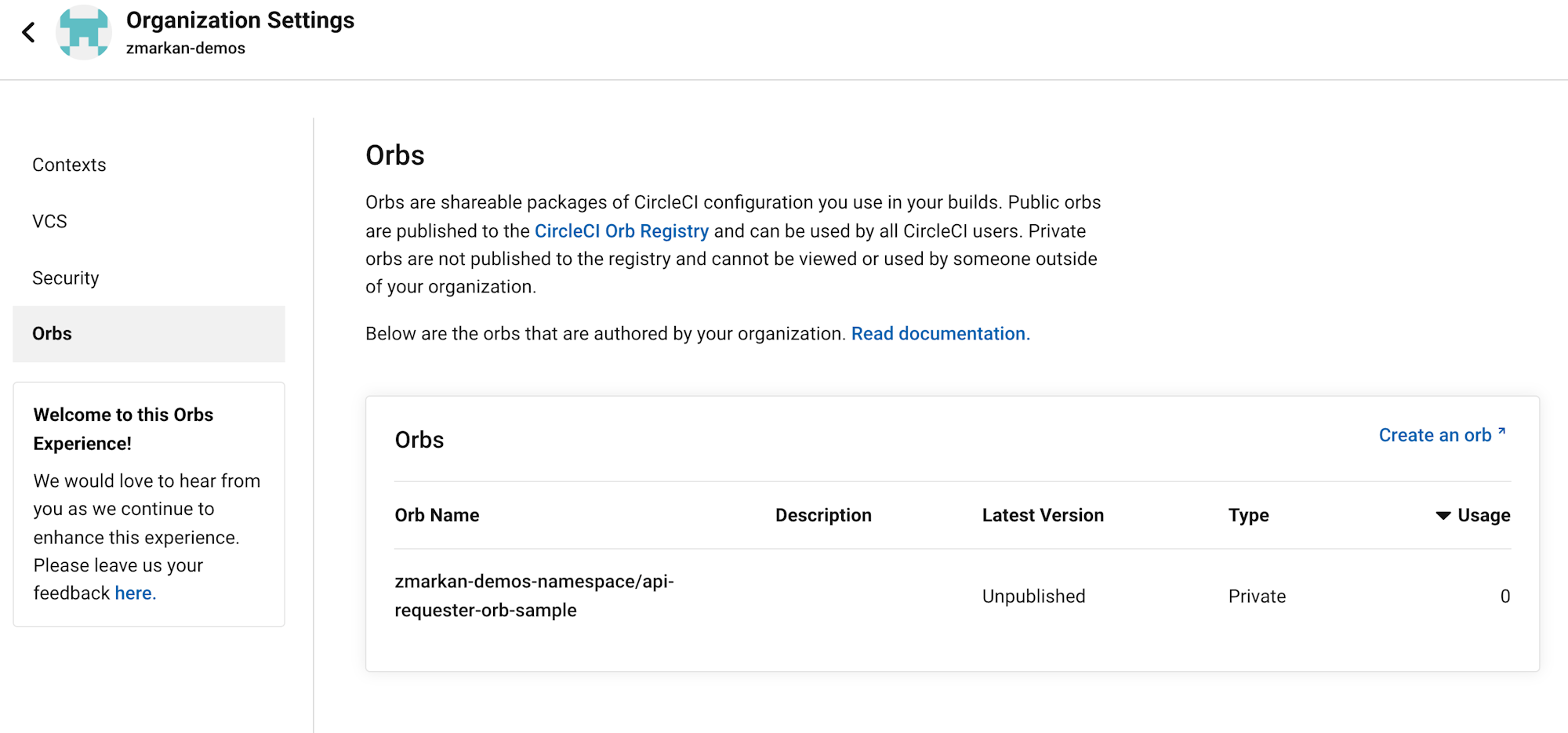Click the Welcome to this Orbs Experience heading
1568x733 pixels.
click(123, 429)
